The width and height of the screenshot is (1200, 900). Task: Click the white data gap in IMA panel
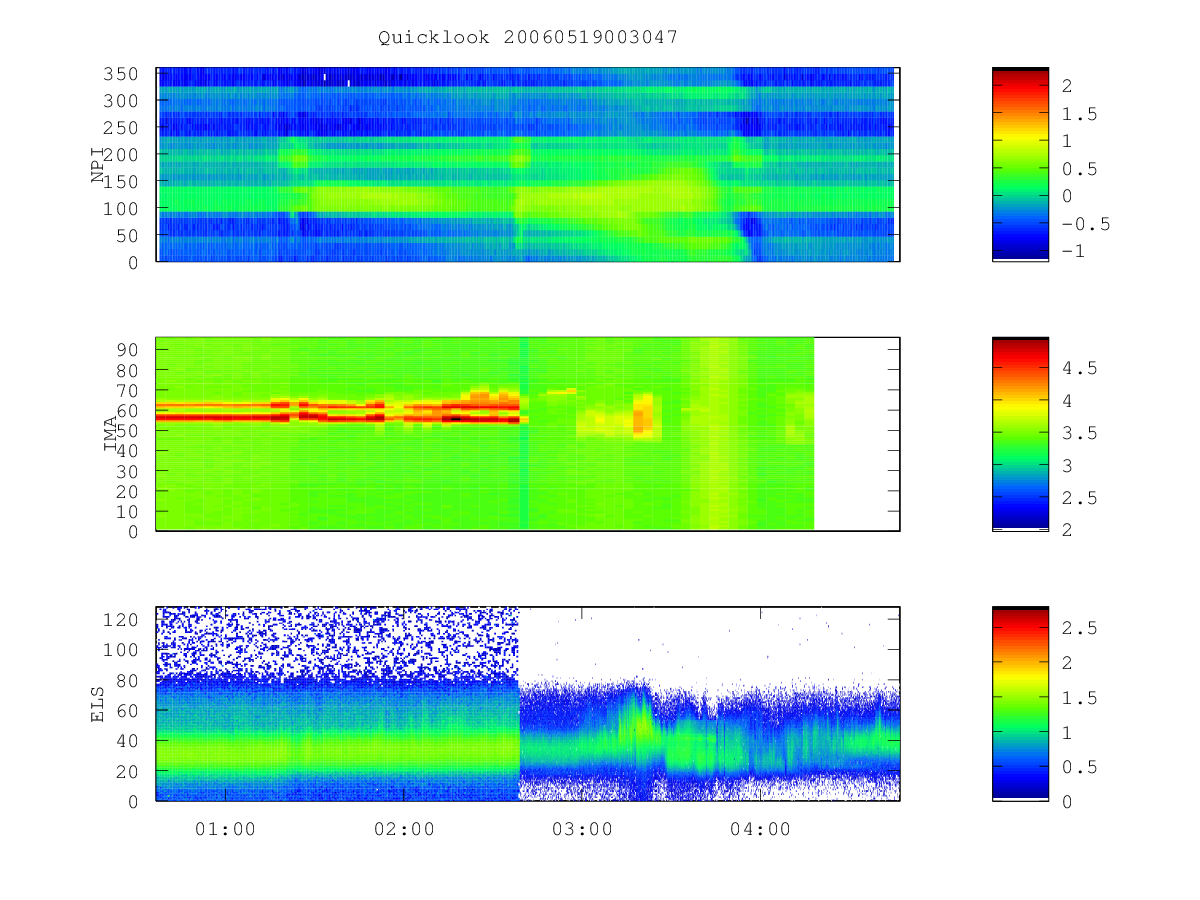[x=857, y=434]
